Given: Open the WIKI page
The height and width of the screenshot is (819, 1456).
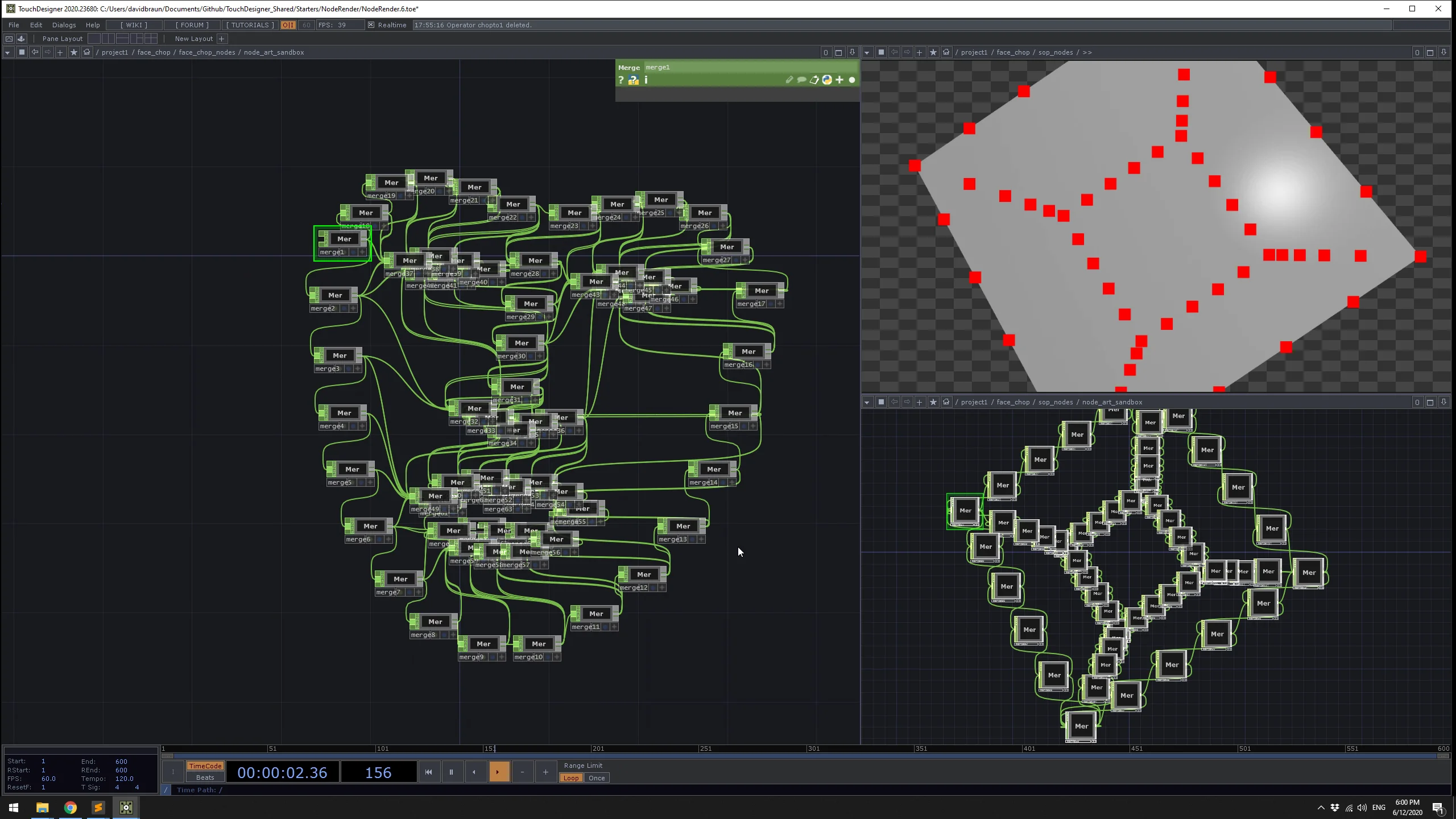Looking at the screenshot, I should 134,24.
